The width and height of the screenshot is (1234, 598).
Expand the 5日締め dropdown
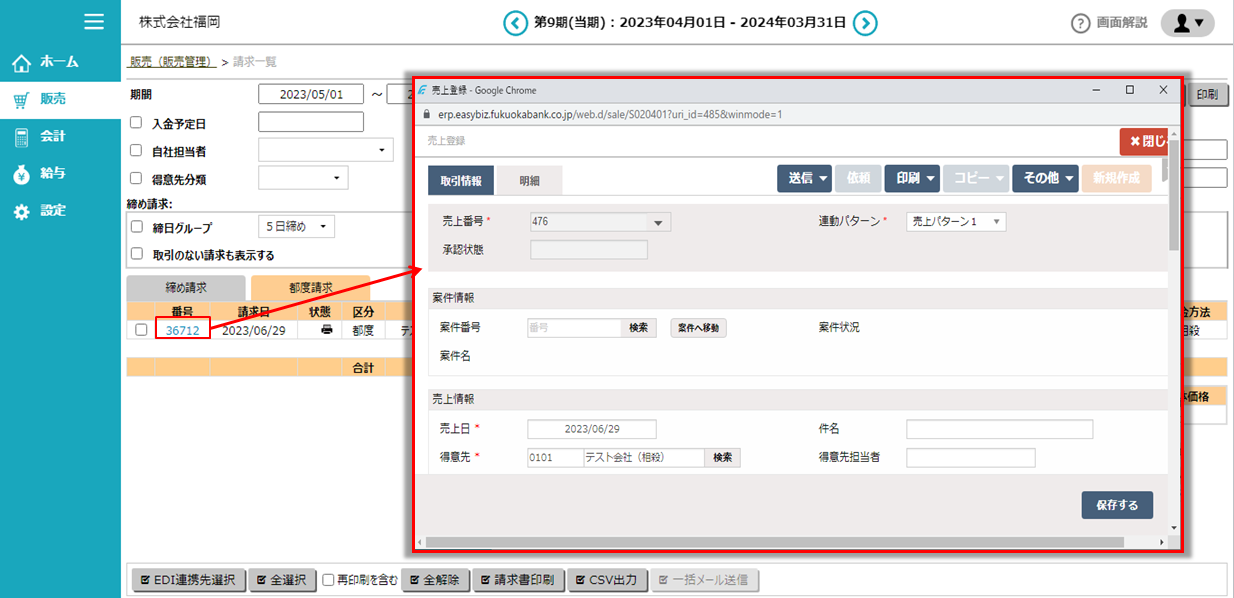pyautogui.click(x=296, y=227)
